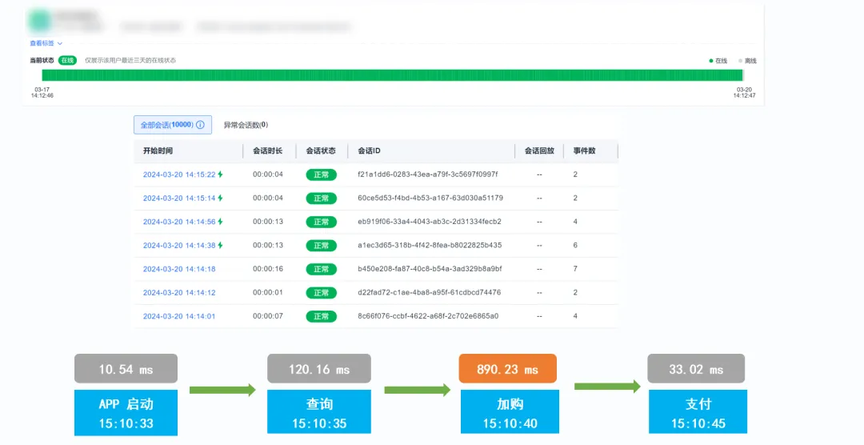Open session started 2024-03-20 14:15:14
Image resolution: width=864 pixels, height=445 pixels.
click(179, 198)
